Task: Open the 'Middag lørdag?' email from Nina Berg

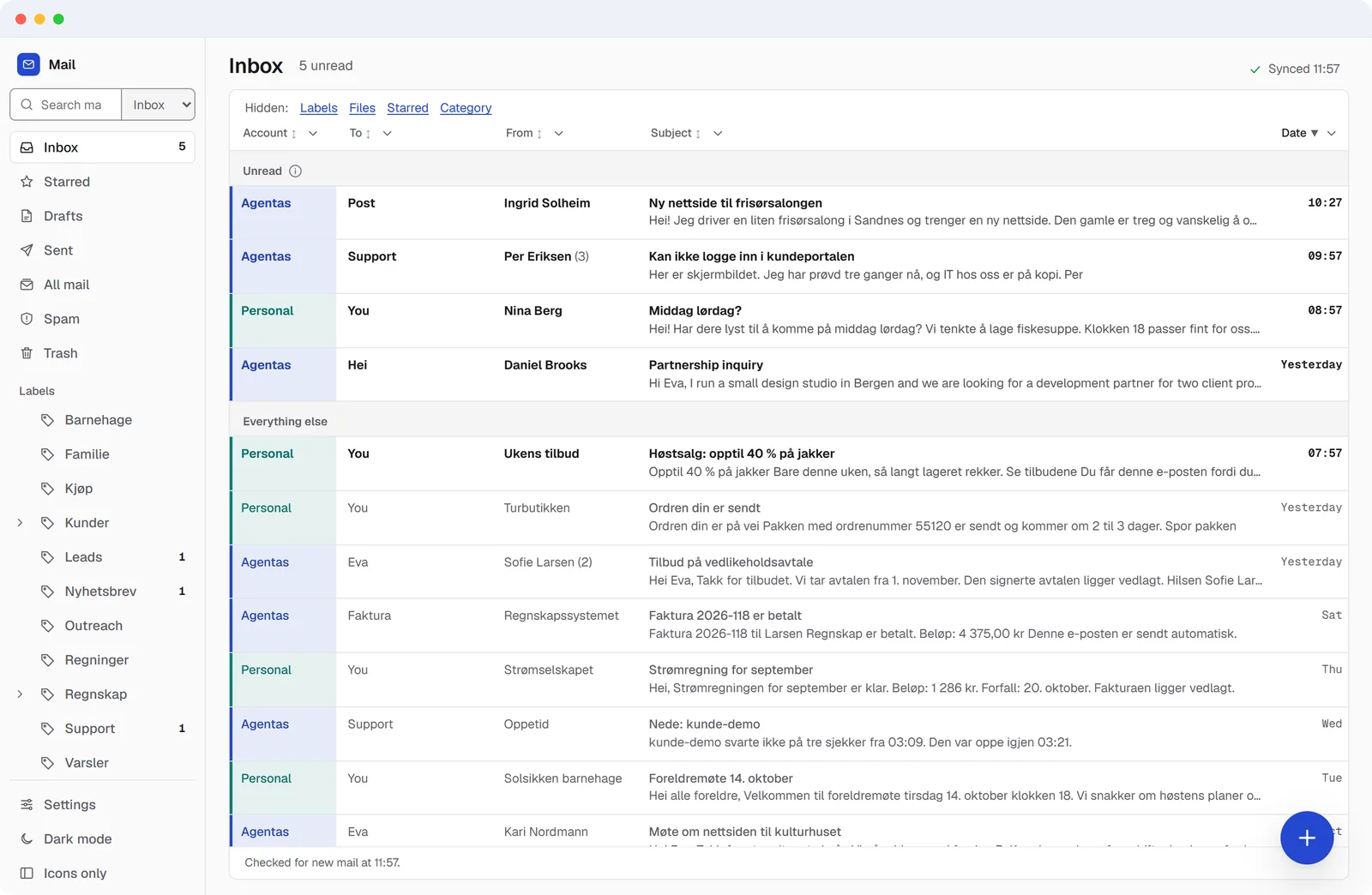Action: [x=789, y=321]
